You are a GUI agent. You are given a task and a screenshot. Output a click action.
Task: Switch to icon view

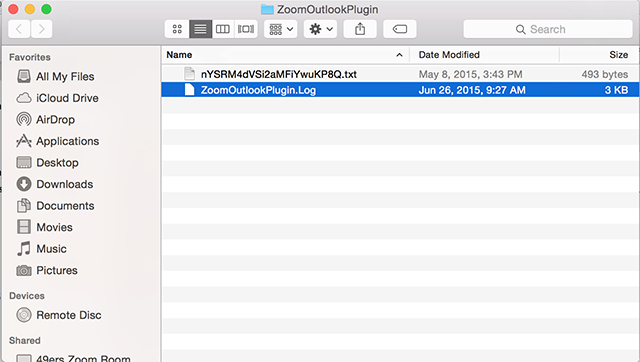tap(177, 29)
